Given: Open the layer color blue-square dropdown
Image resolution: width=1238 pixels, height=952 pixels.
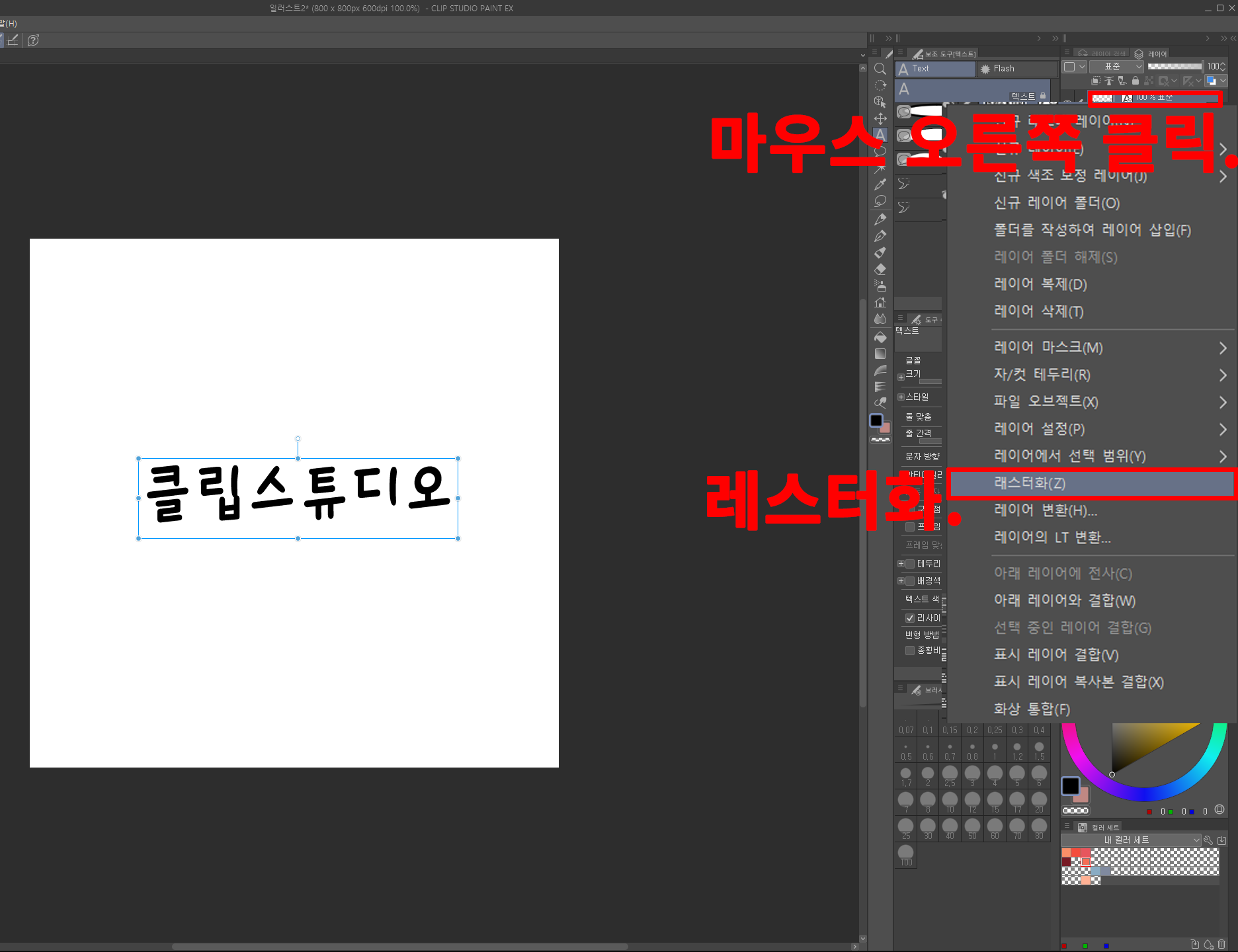Looking at the screenshot, I should point(1216,81).
